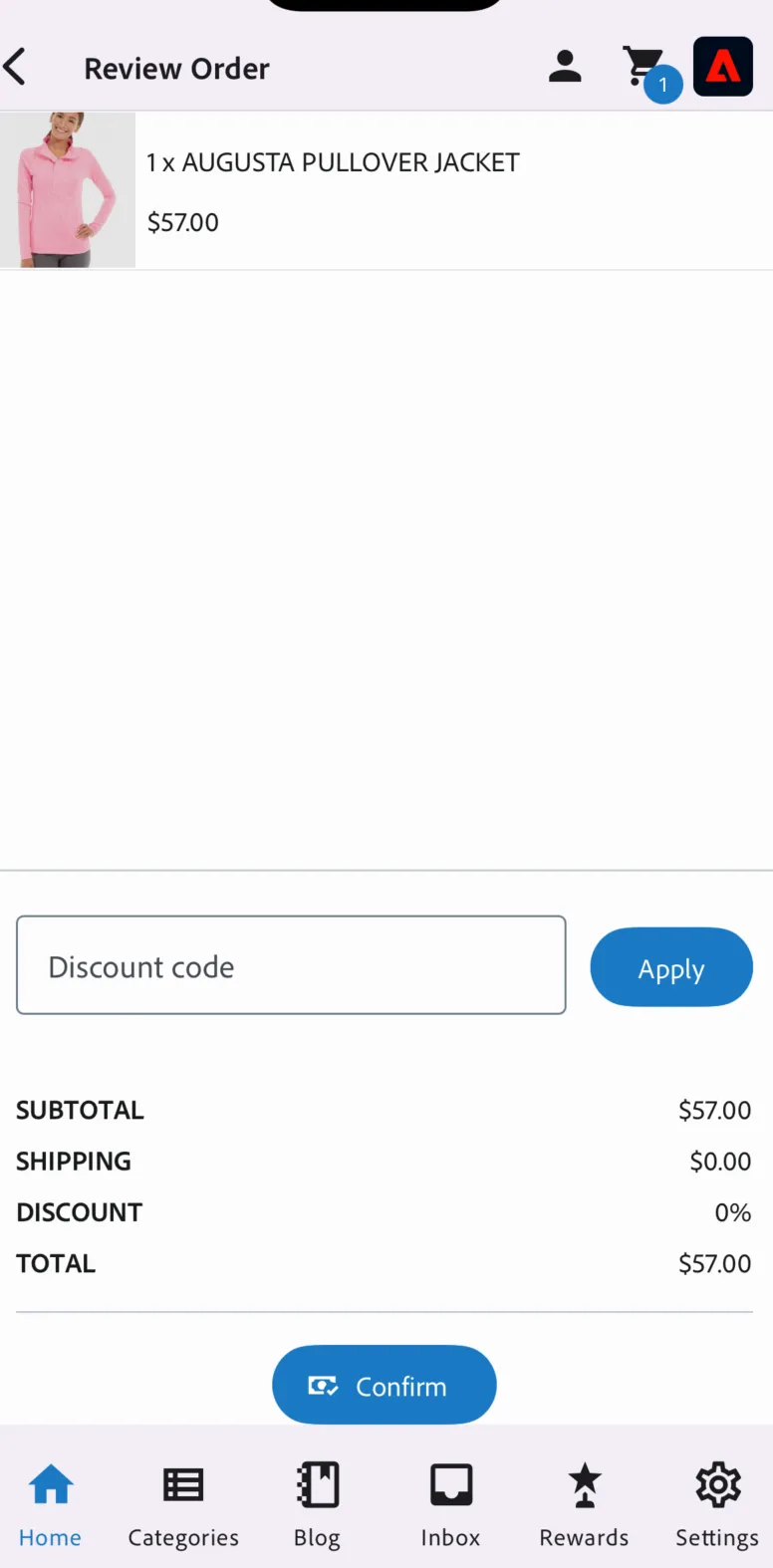Go back using the left arrow
Image resolution: width=773 pixels, height=1568 pixels.
14,68
